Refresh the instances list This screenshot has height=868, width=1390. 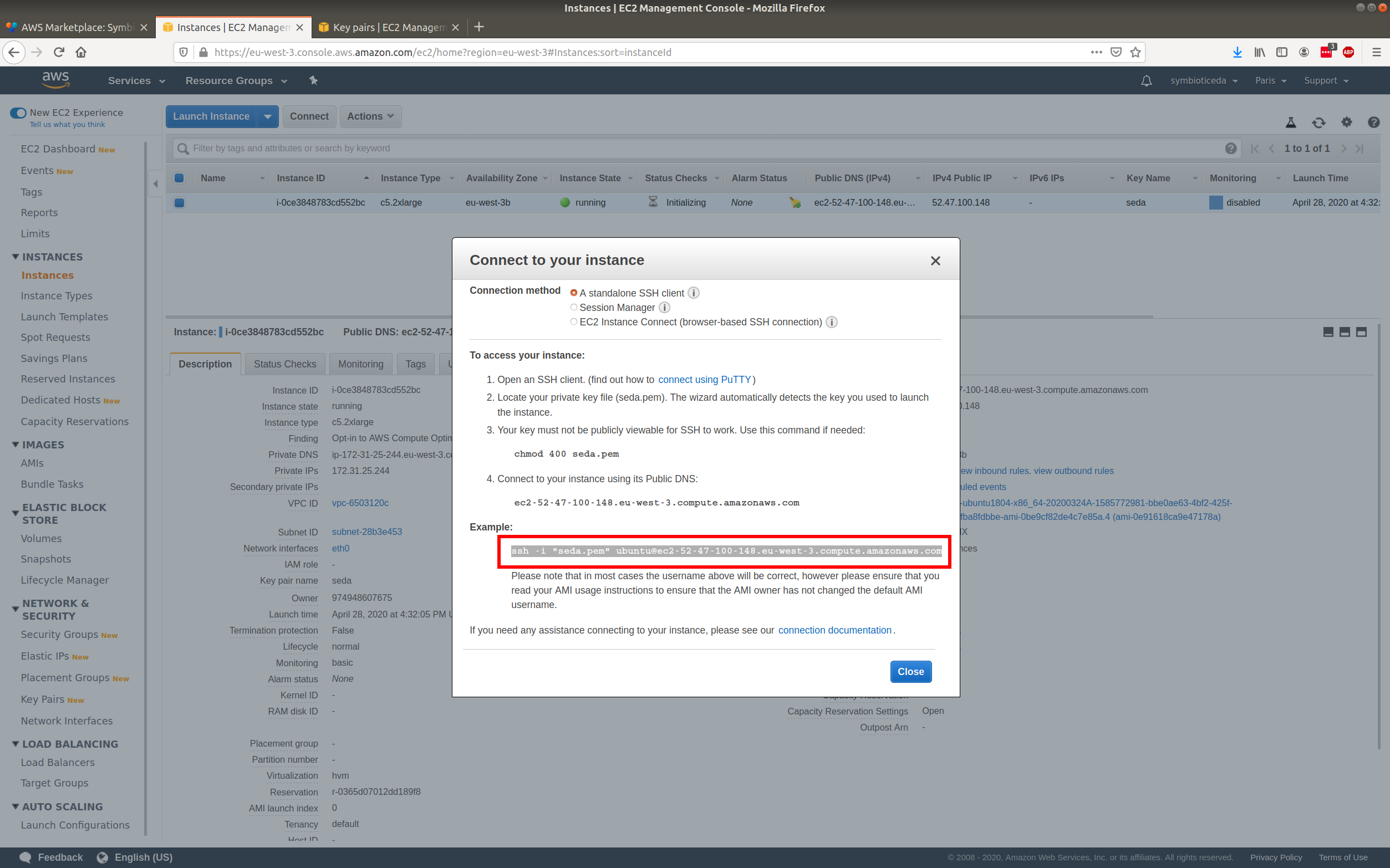coord(1319,122)
